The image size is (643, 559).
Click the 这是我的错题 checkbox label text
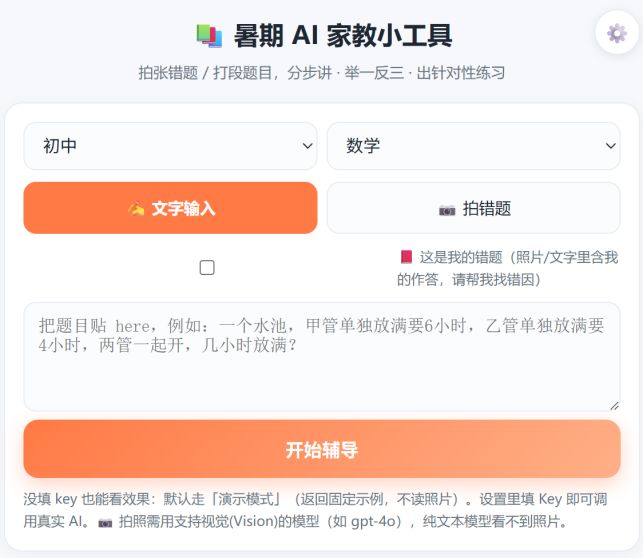pos(507,268)
